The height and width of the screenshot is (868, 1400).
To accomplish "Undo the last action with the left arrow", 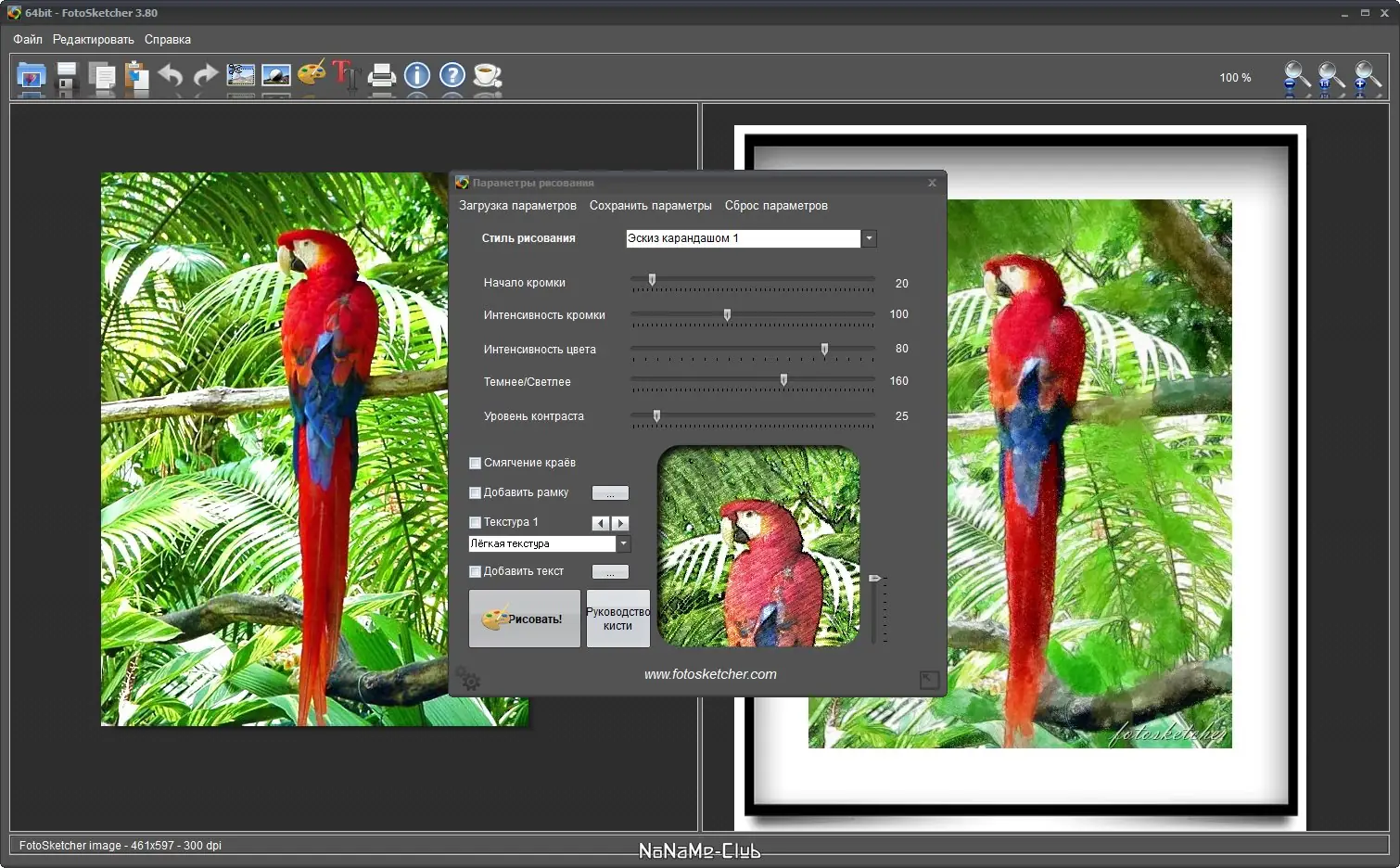I will 171,76.
